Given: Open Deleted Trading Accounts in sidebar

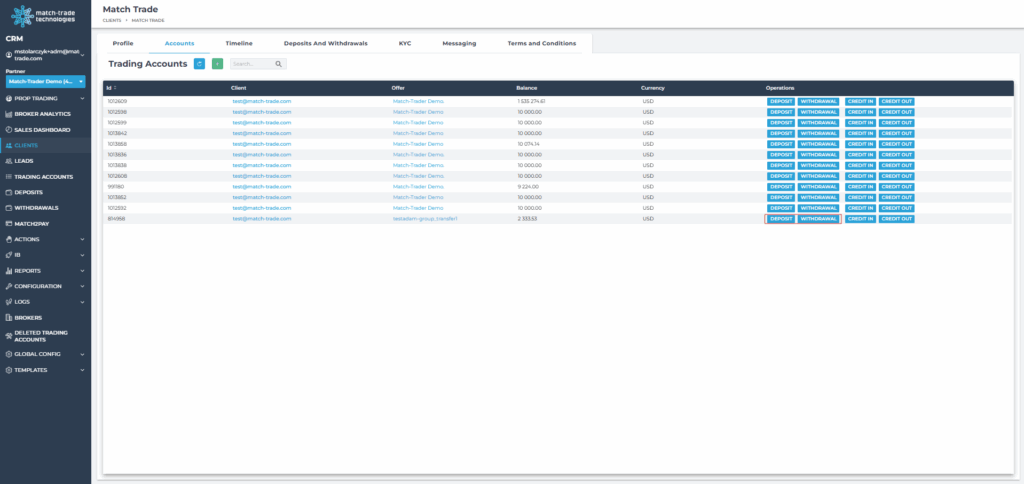Looking at the screenshot, I should [42, 336].
